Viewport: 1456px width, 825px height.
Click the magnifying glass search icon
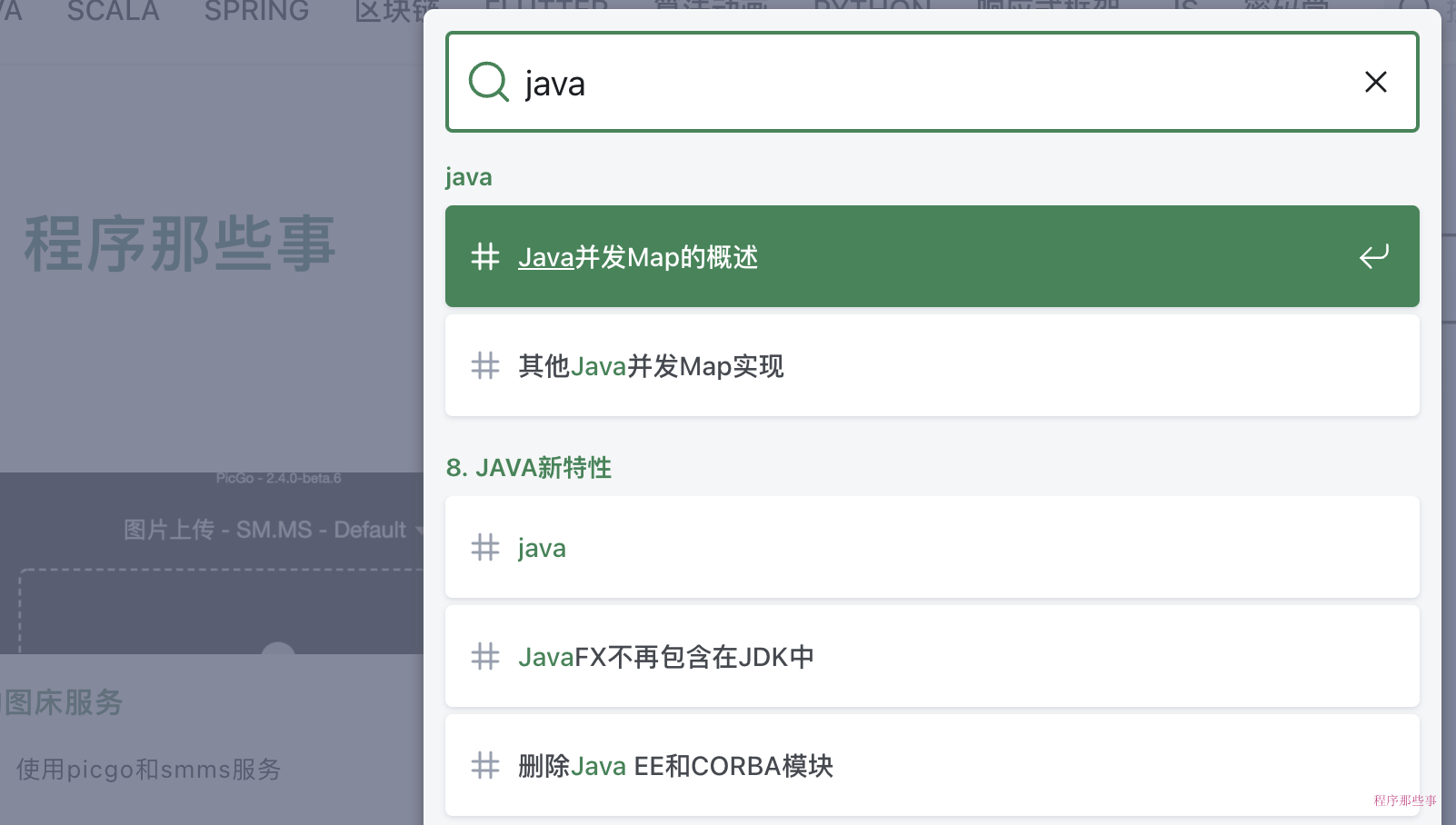click(488, 82)
